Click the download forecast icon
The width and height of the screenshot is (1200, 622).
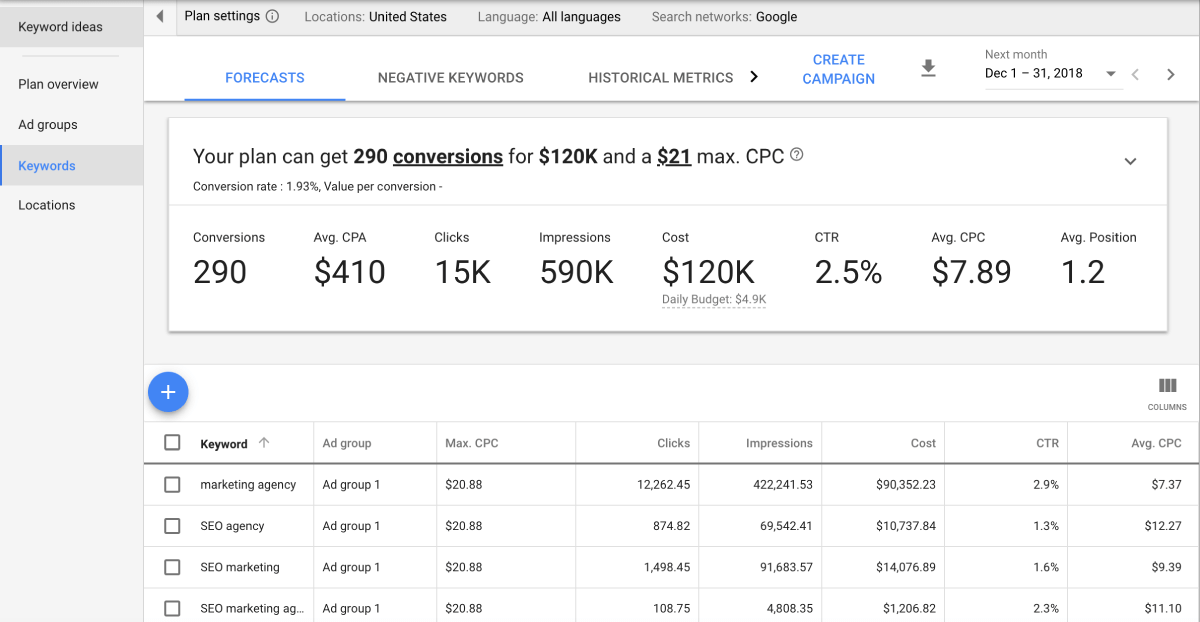tap(928, 68)
